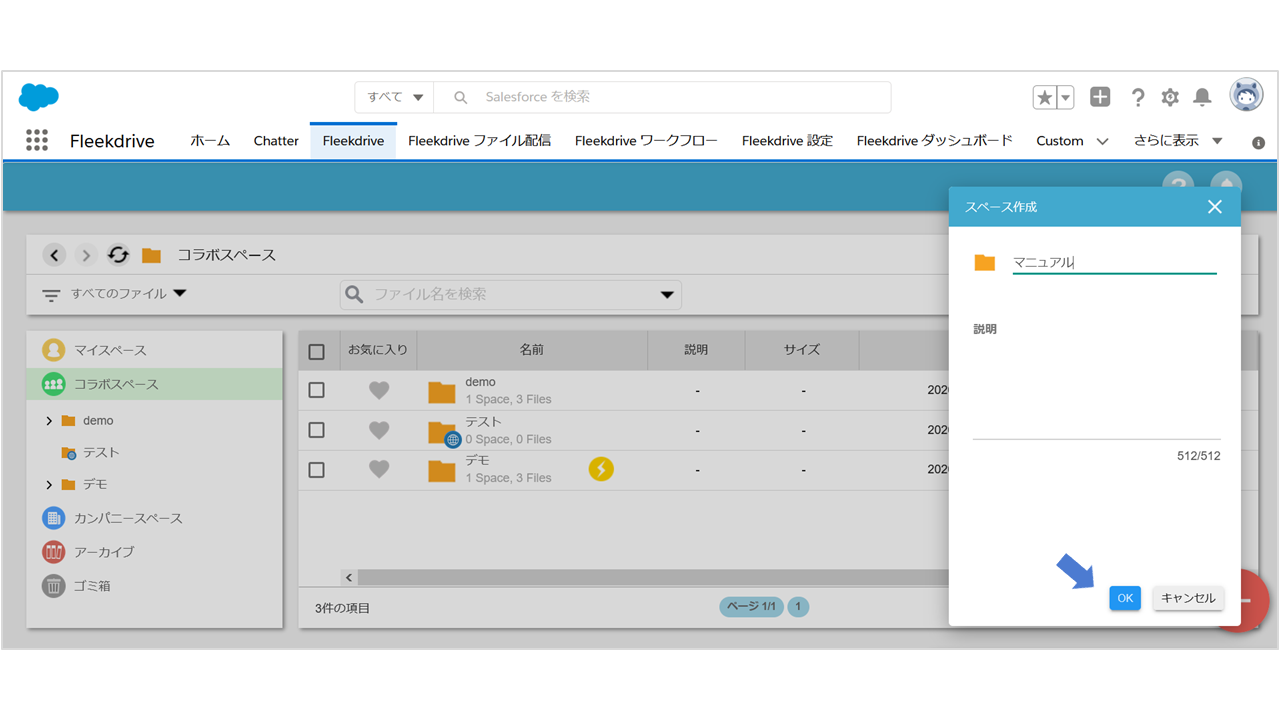Image resolution: width=1280 pixels, height=720 pixels.
Task: Favorite the demo folder heart
Action: [x=379, y=390]
